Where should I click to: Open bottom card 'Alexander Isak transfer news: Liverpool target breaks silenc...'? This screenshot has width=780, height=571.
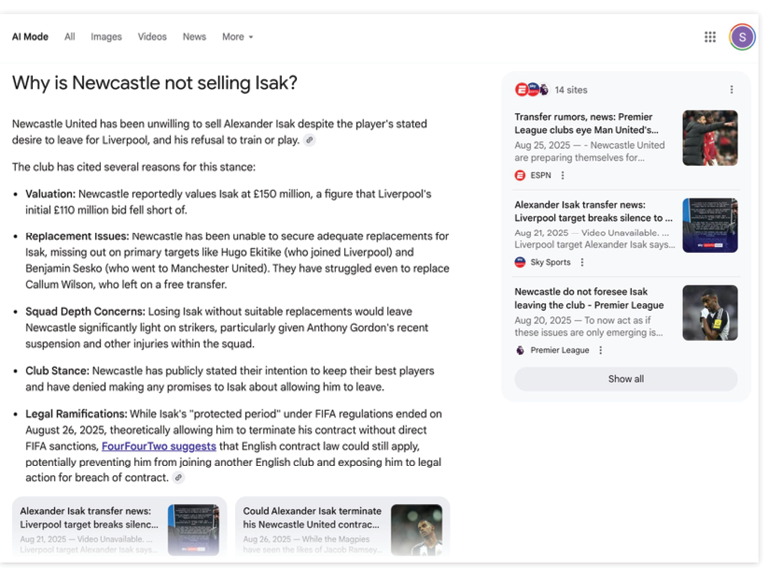coord(119,526)
